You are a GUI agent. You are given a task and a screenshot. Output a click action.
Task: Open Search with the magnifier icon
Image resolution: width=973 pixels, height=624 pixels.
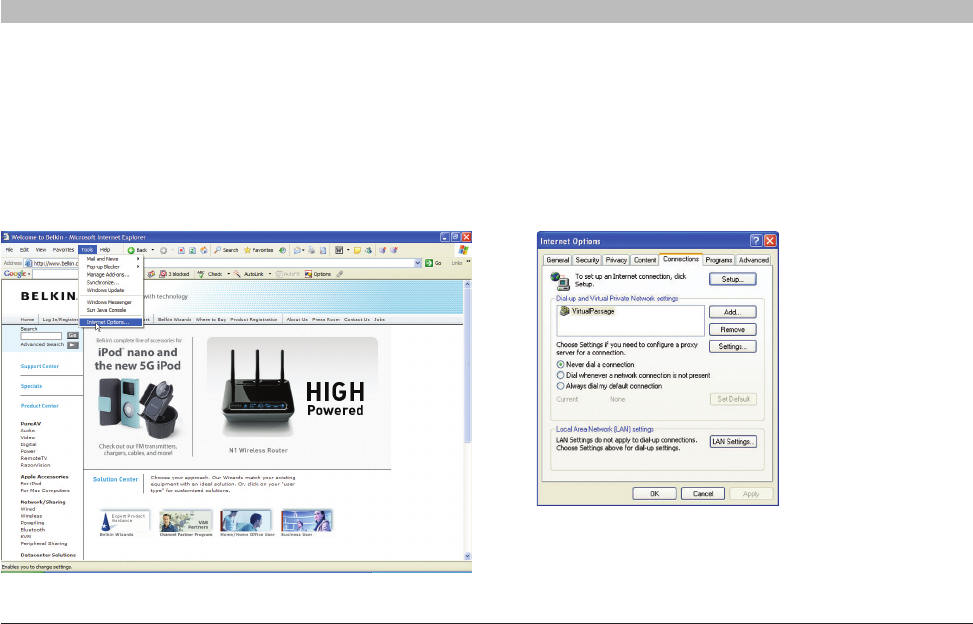coord(216,249)
